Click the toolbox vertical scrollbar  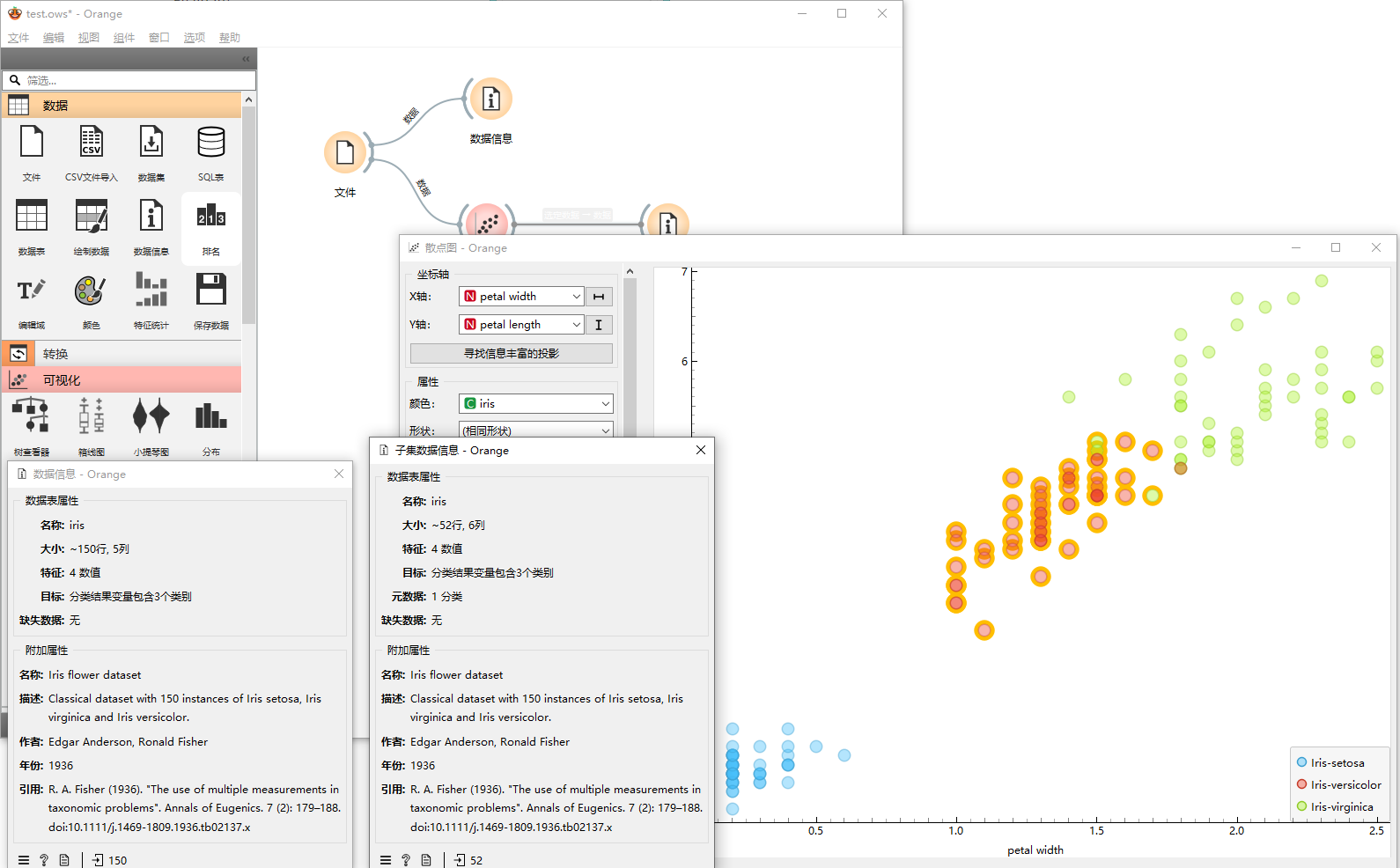tap(249, 215)
